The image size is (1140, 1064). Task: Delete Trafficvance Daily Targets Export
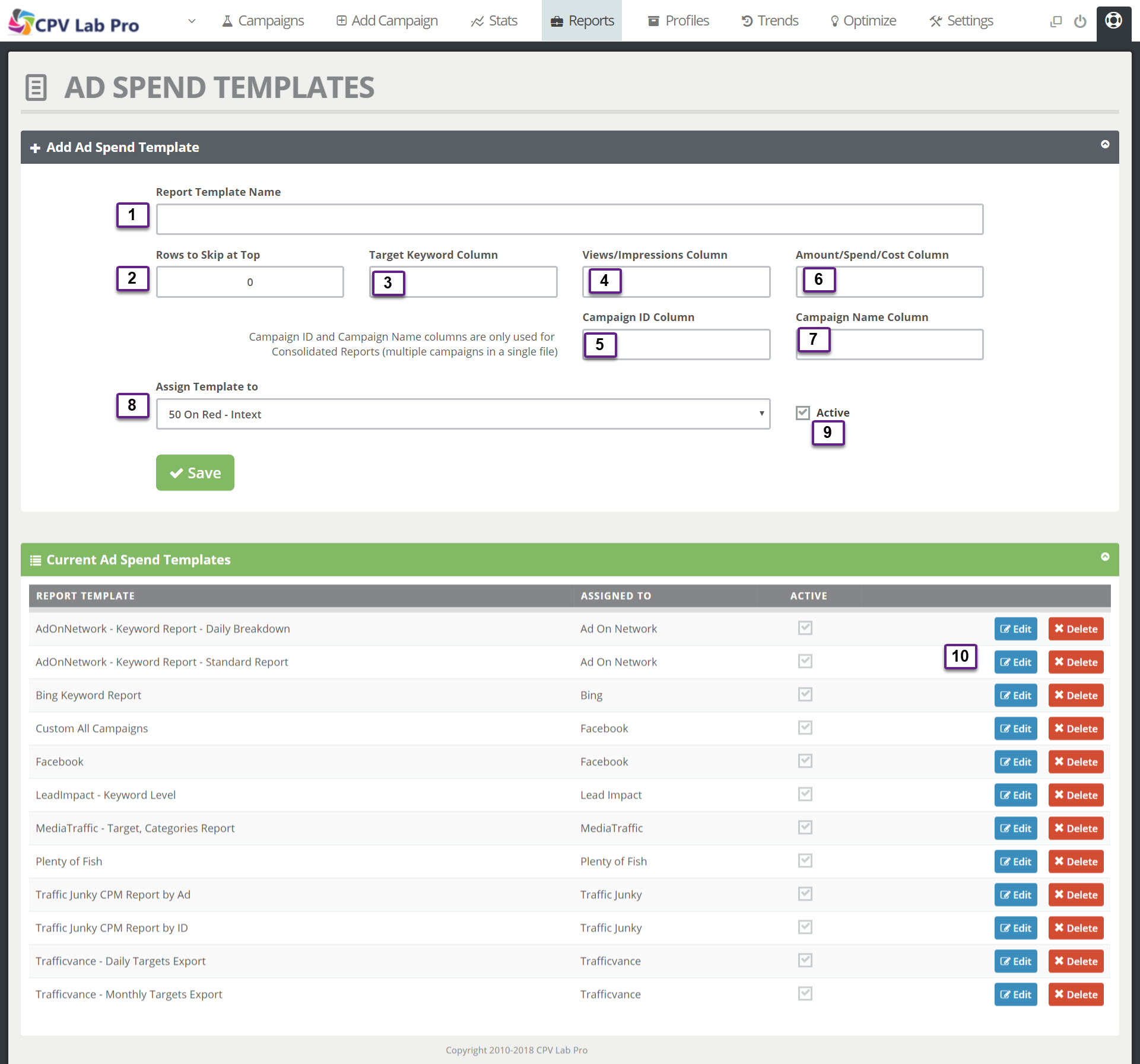[1076, 961]
